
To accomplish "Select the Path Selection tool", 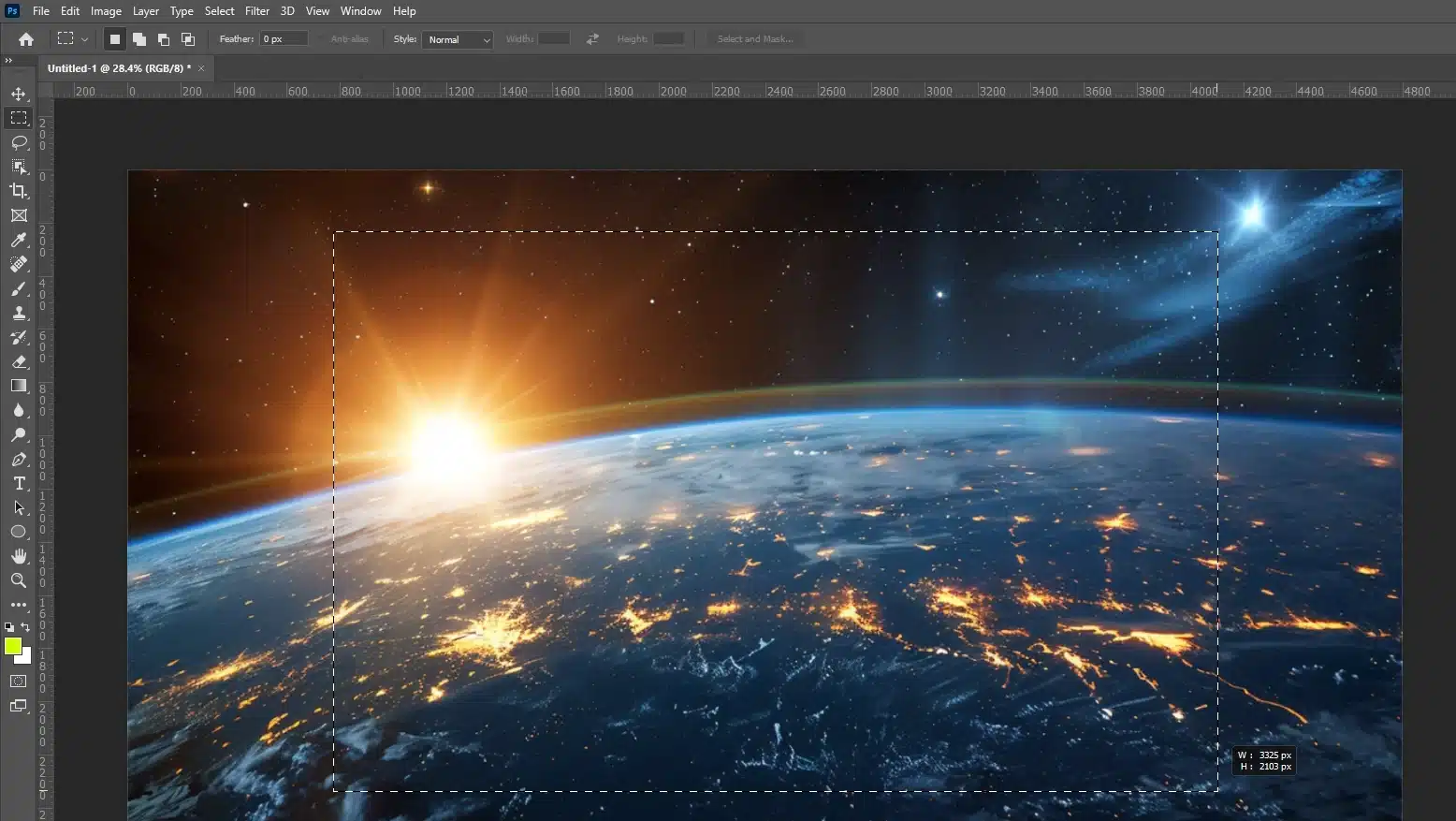I will click(19, 507).
